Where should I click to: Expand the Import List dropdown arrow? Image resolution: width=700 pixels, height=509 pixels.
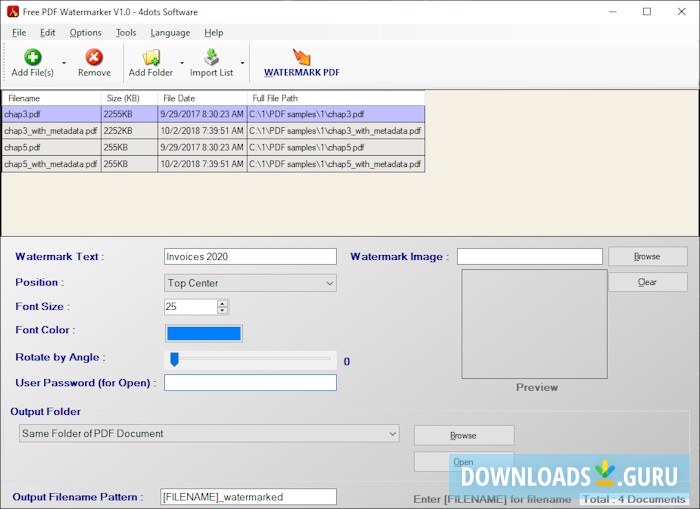pos(242,63)
